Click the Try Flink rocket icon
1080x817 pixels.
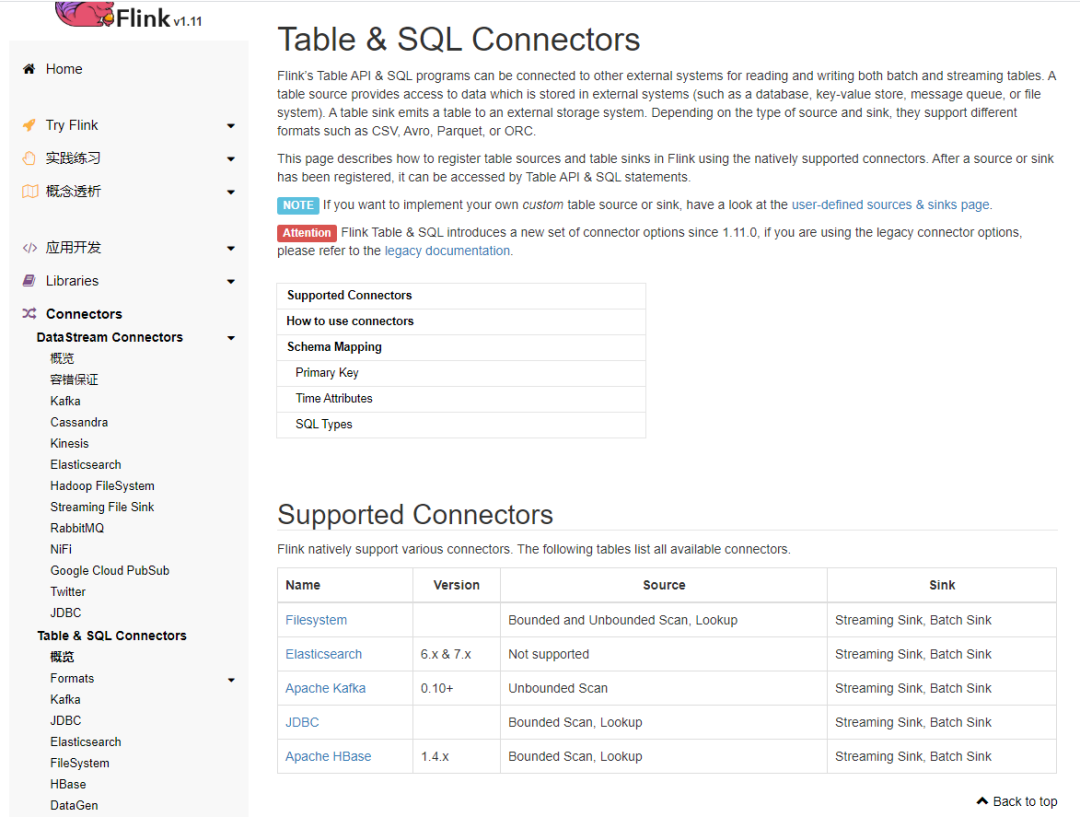[29, 125]
